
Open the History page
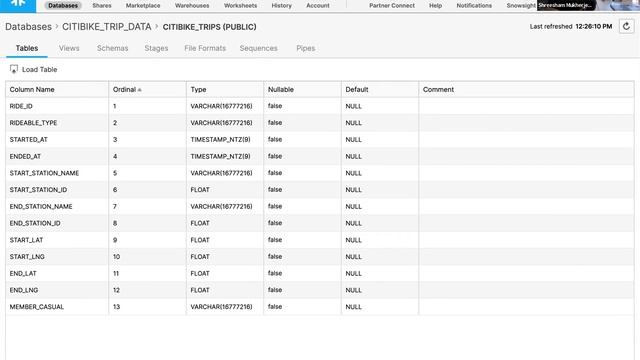pyautogui.click(x=282, y=6)
